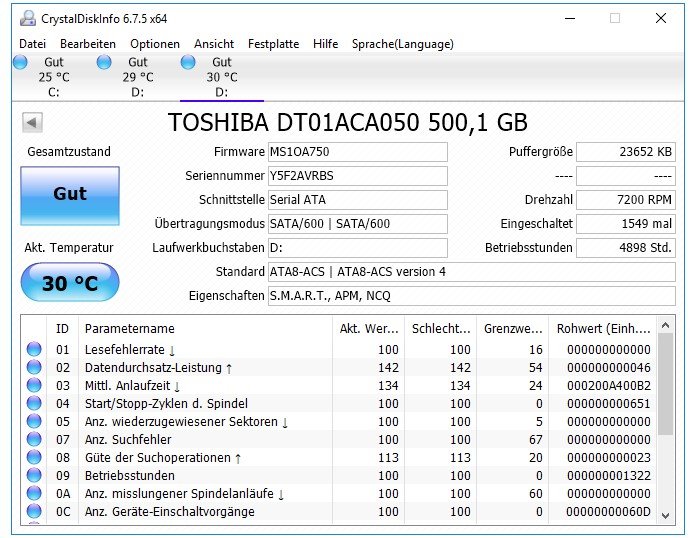Screen dimensions: 696x538
Task: Click status orb for wiederzugewiesener Sektoren row
Action: coord(34,421)
